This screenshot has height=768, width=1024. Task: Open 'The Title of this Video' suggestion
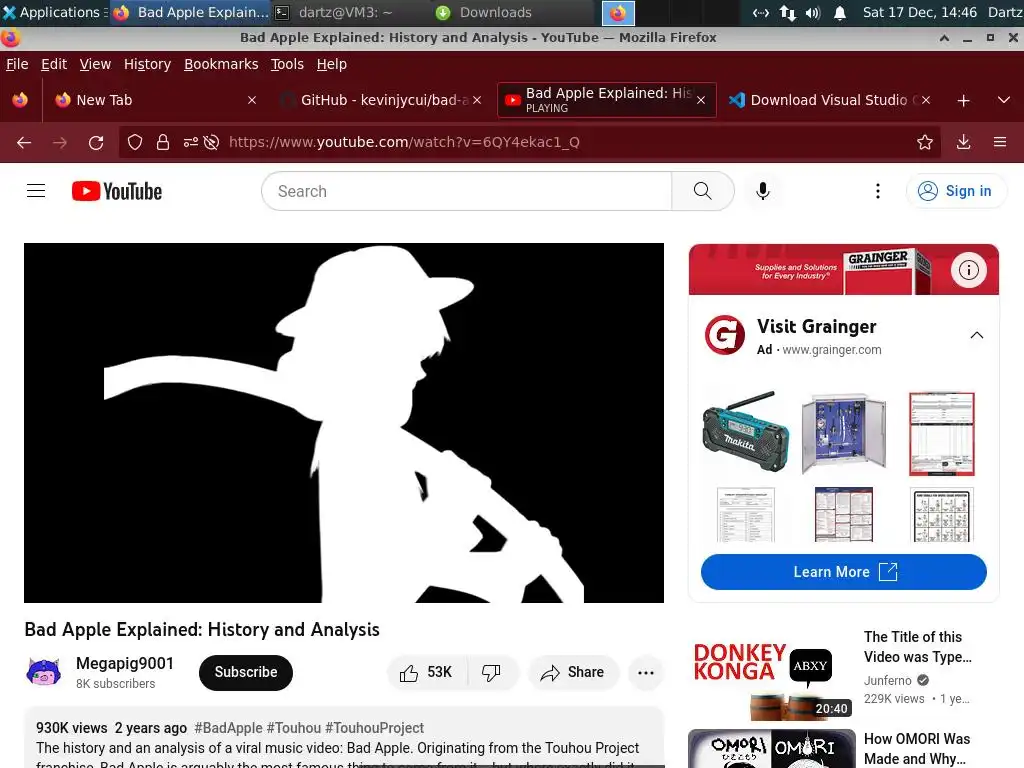(x=918, y=647)
